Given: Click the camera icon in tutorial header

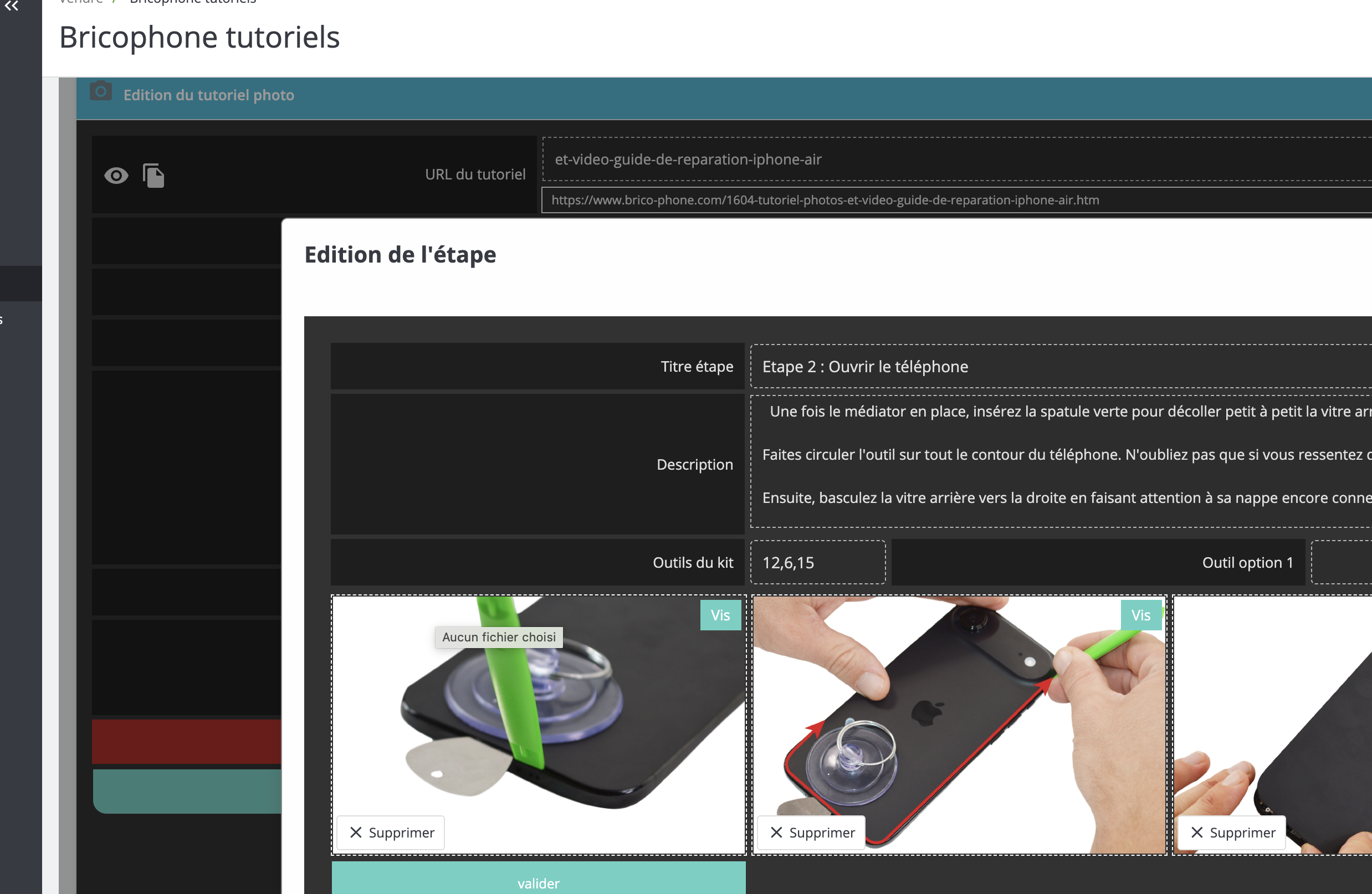Looking at the screenshot, I should [101, 91].
